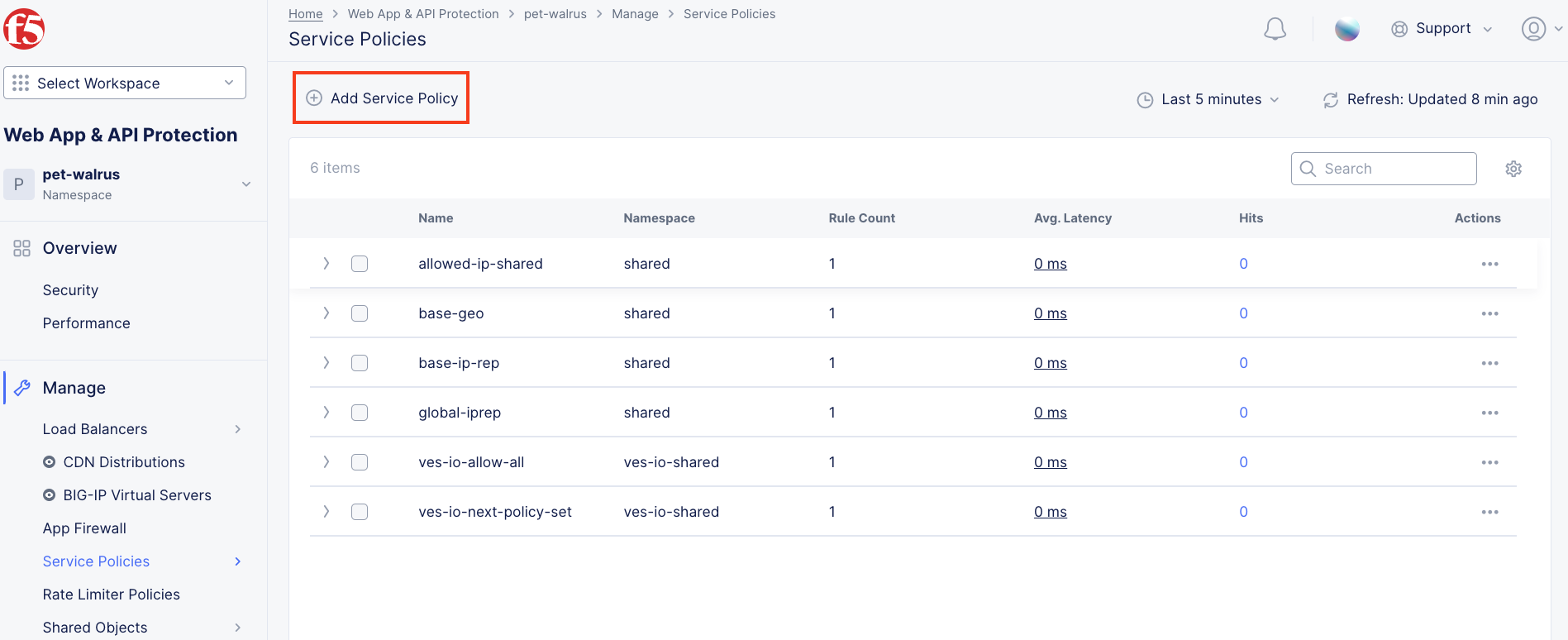Select the Security overview item
The height and width of the screenshot is (640, 1568).
coord(70,290)
